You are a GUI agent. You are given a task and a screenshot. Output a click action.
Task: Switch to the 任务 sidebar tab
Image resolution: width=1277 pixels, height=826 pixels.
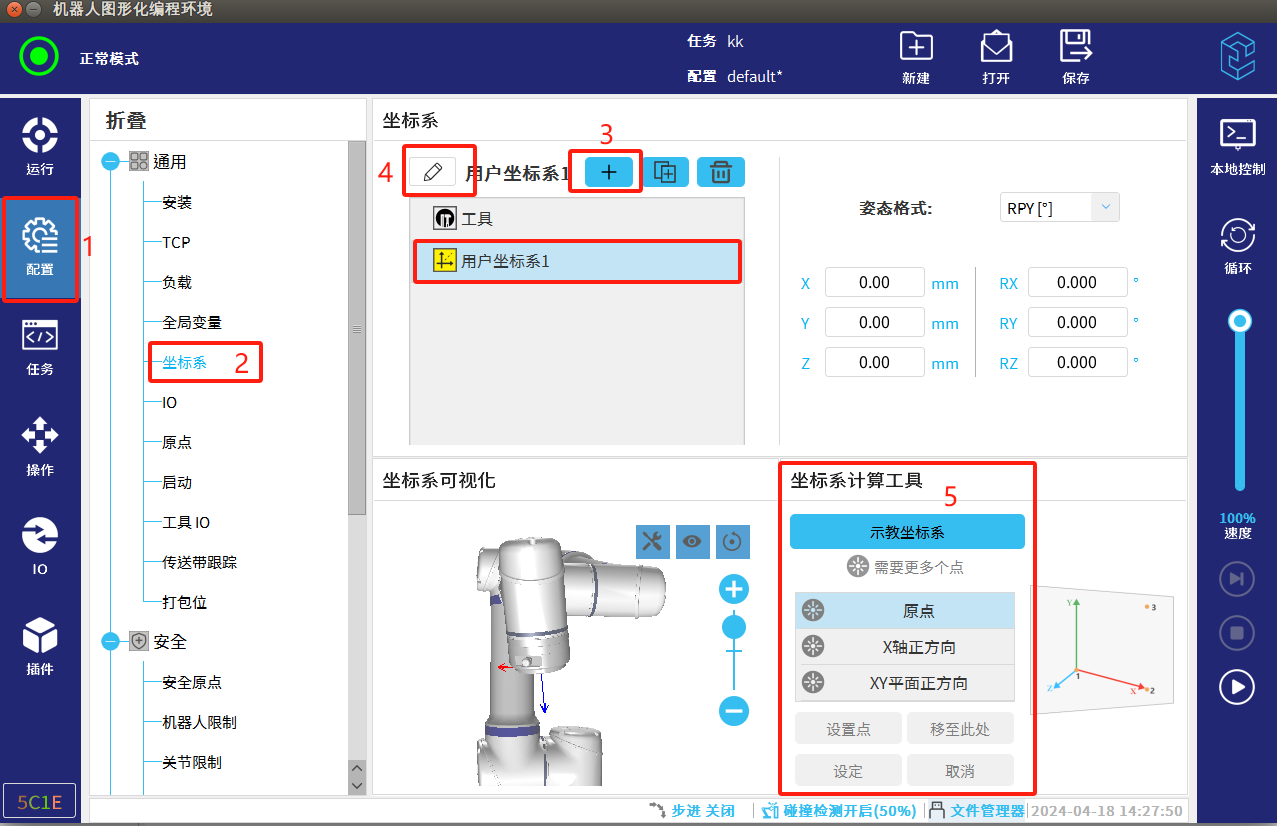click(x=40, y=347)
